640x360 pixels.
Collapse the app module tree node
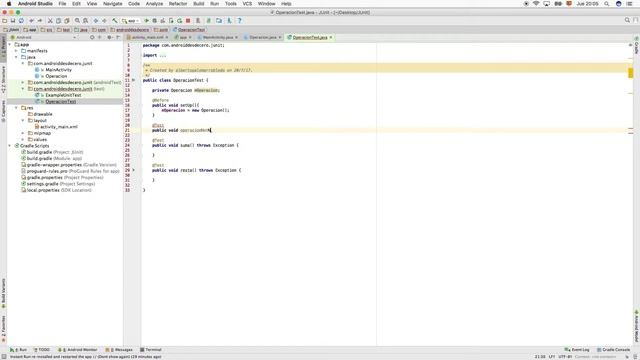point(10,44)
